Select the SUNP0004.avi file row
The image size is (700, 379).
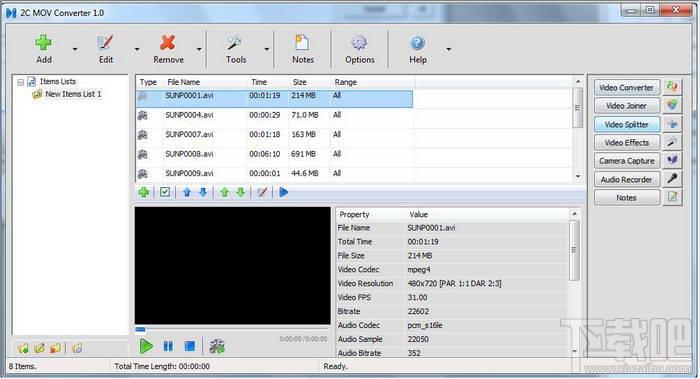click(x=274, y=115)
